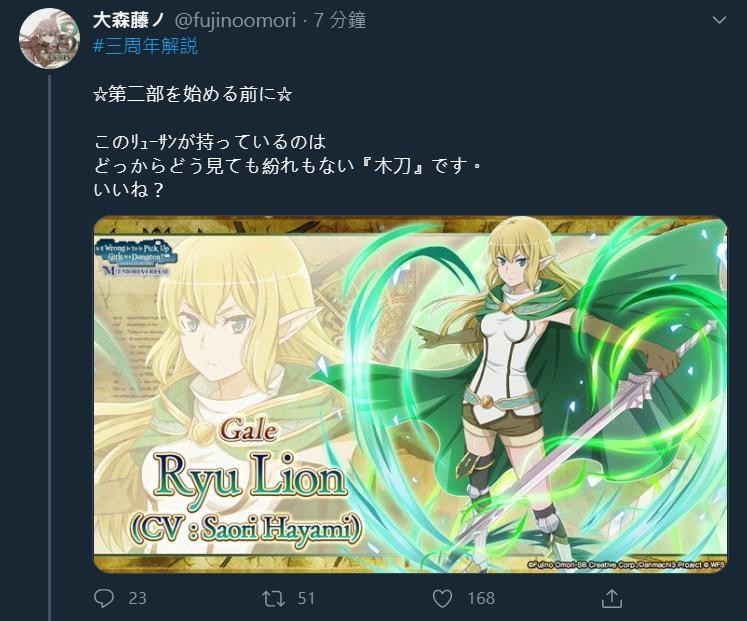Click the Memoria Freese game logo in image
This screenshot has width=747, height=621.
coord(137,258)
